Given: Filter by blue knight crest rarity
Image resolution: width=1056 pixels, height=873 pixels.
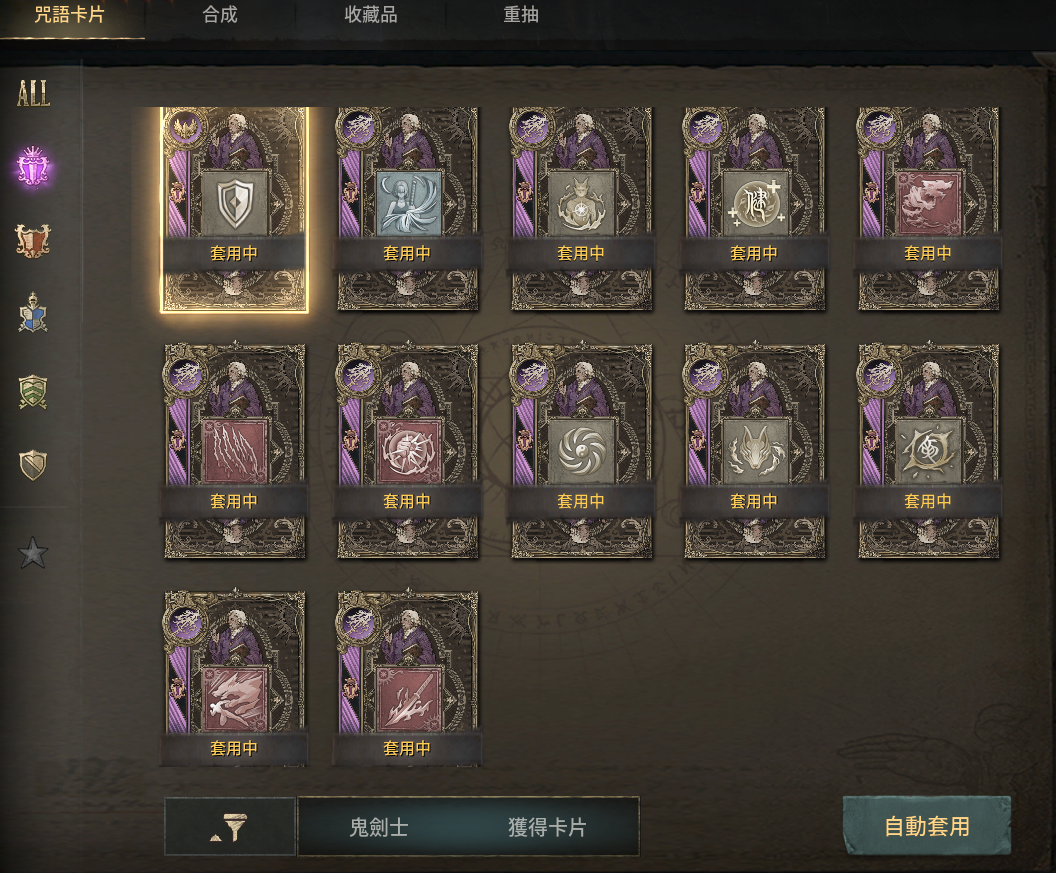Looking at the screenshot, I should [33, 313].
